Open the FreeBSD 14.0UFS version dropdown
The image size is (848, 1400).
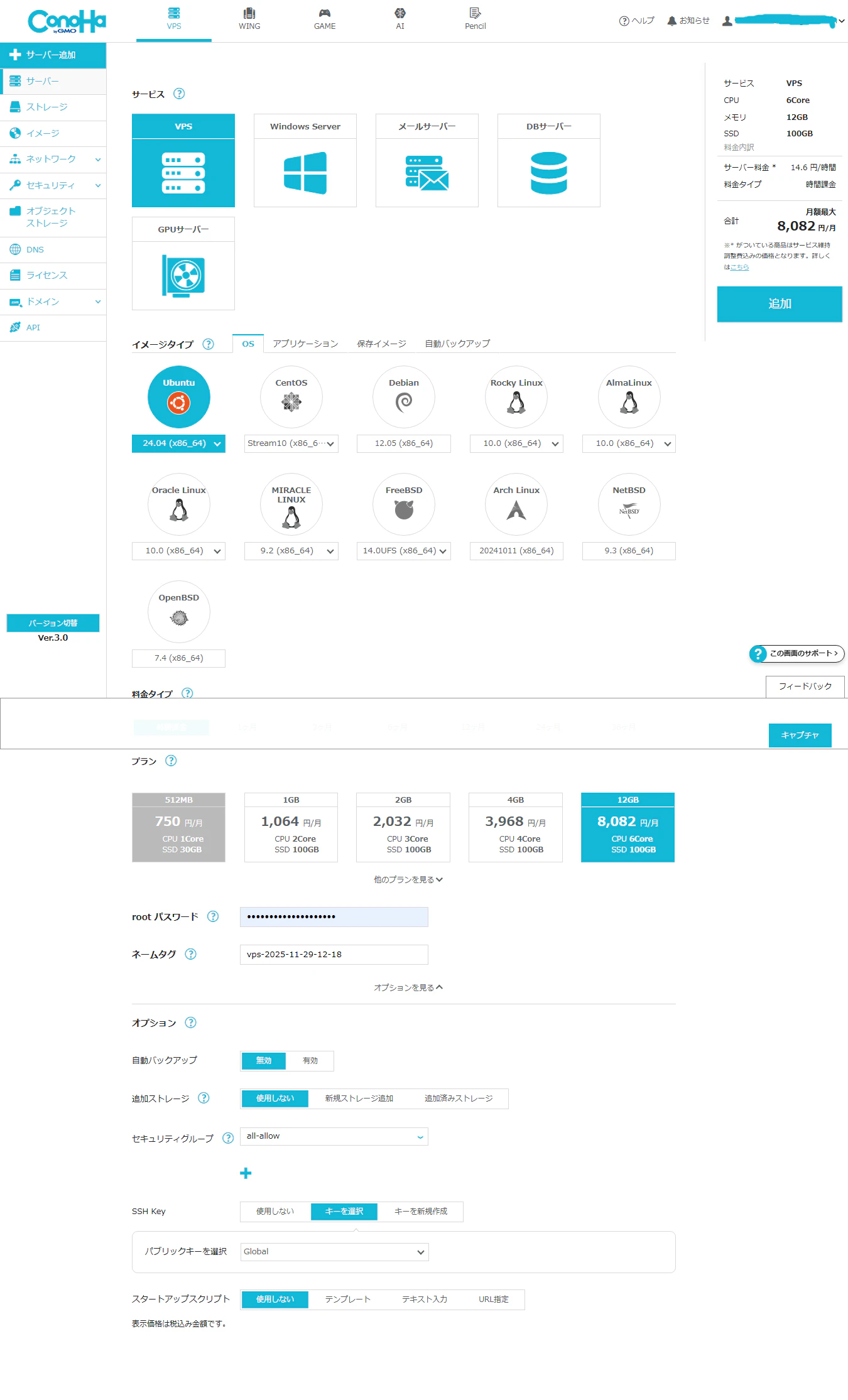pyautogui.click(x=404, y=551)
